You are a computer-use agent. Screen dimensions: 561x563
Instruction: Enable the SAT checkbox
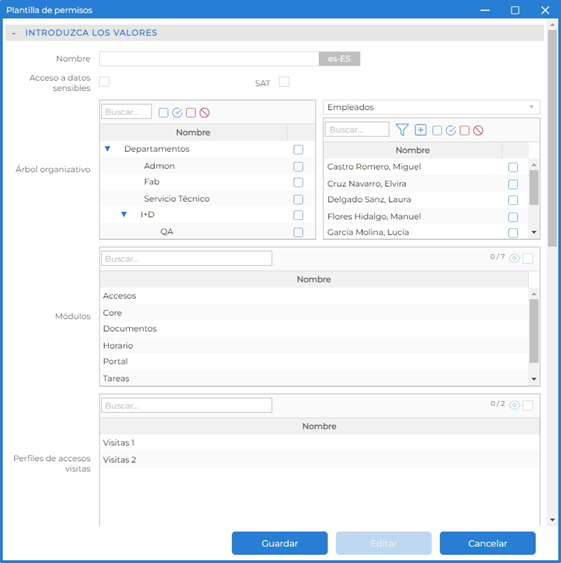[x=284, y=82]
